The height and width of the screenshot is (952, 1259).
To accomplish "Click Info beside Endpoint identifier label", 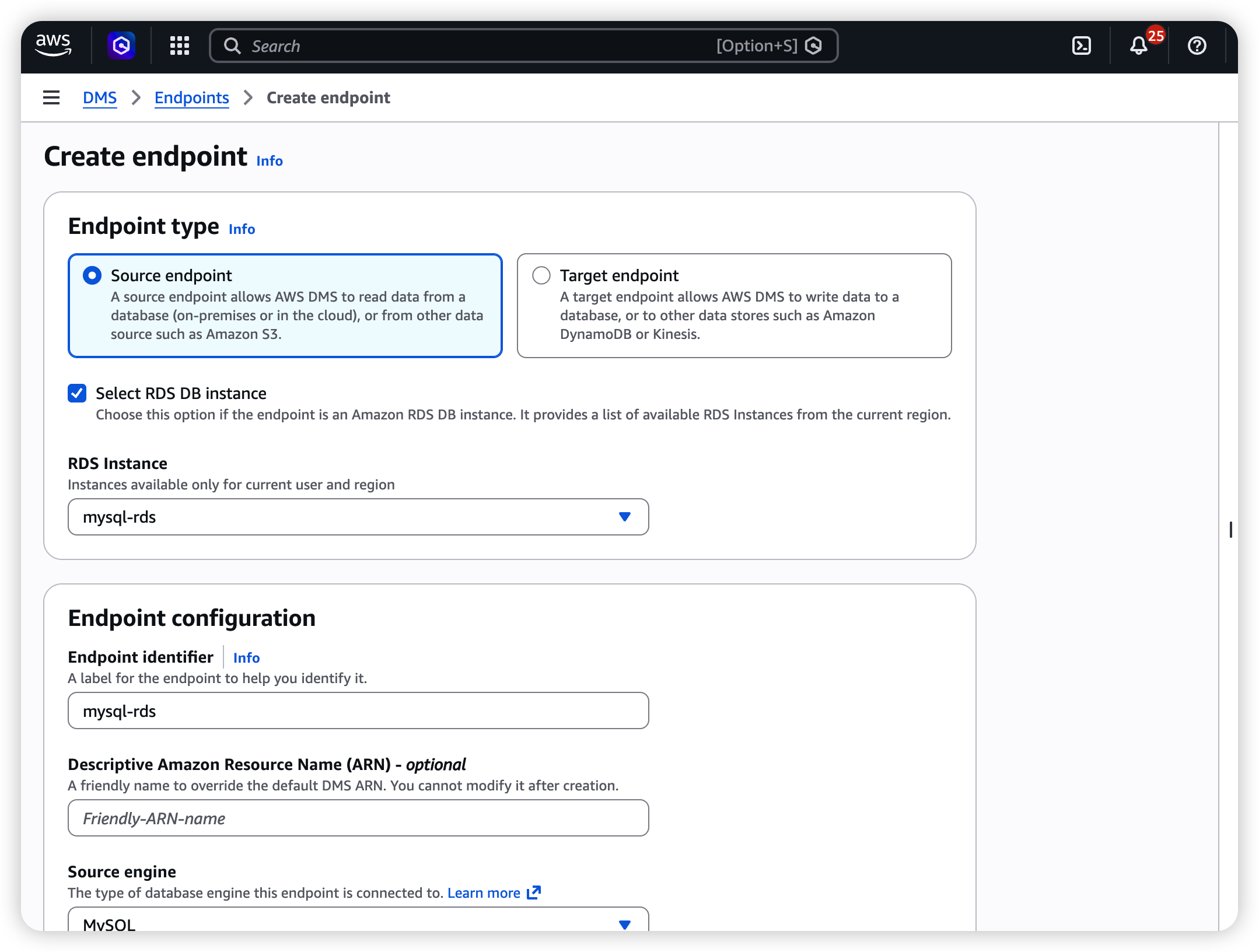I will (246, 657).
